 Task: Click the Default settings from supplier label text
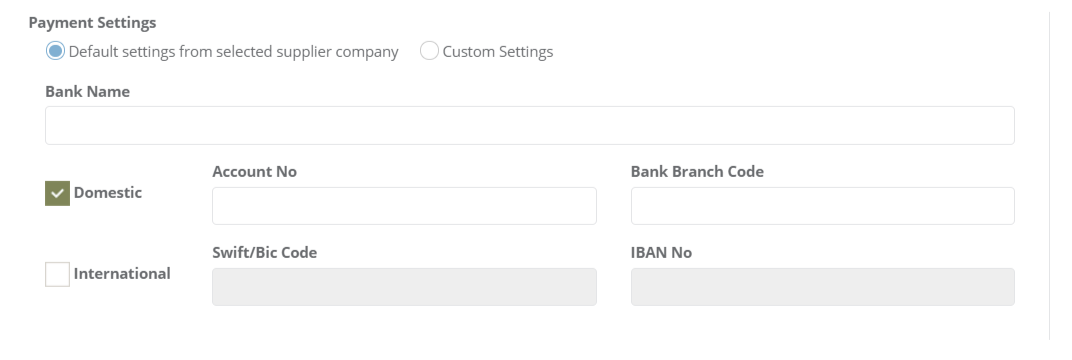[x=233, y=52]
